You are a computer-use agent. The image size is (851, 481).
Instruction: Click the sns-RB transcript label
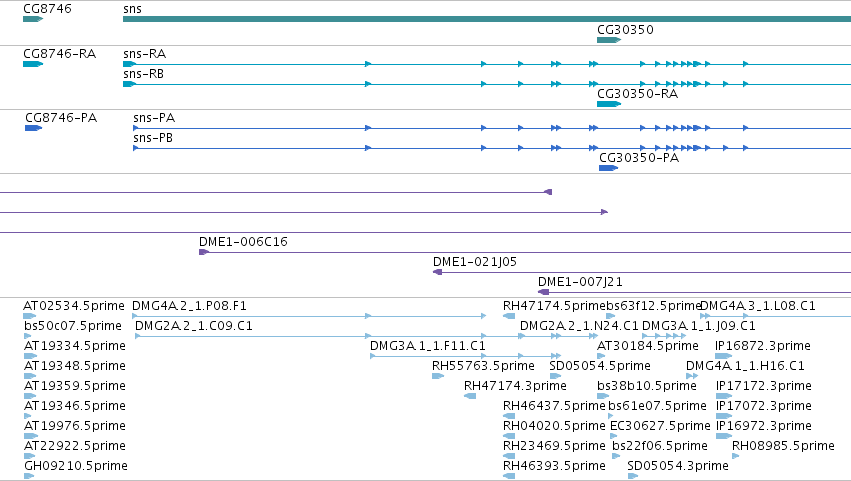(143, 74)
